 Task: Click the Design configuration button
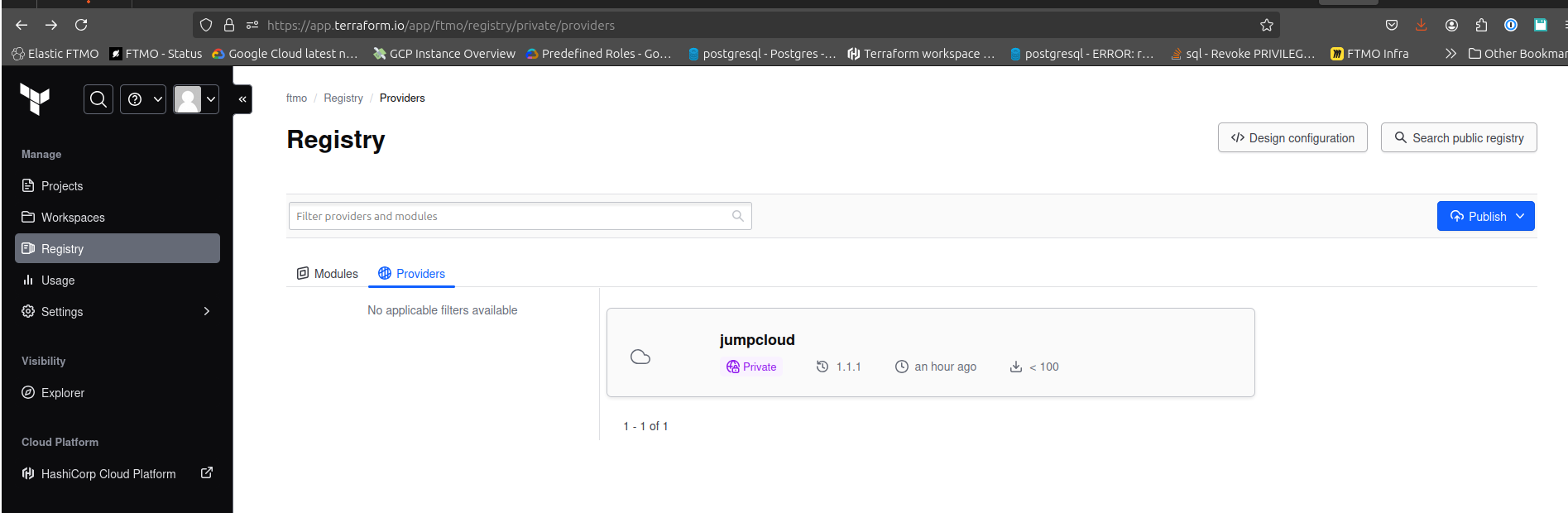(x=1292, y=138)
